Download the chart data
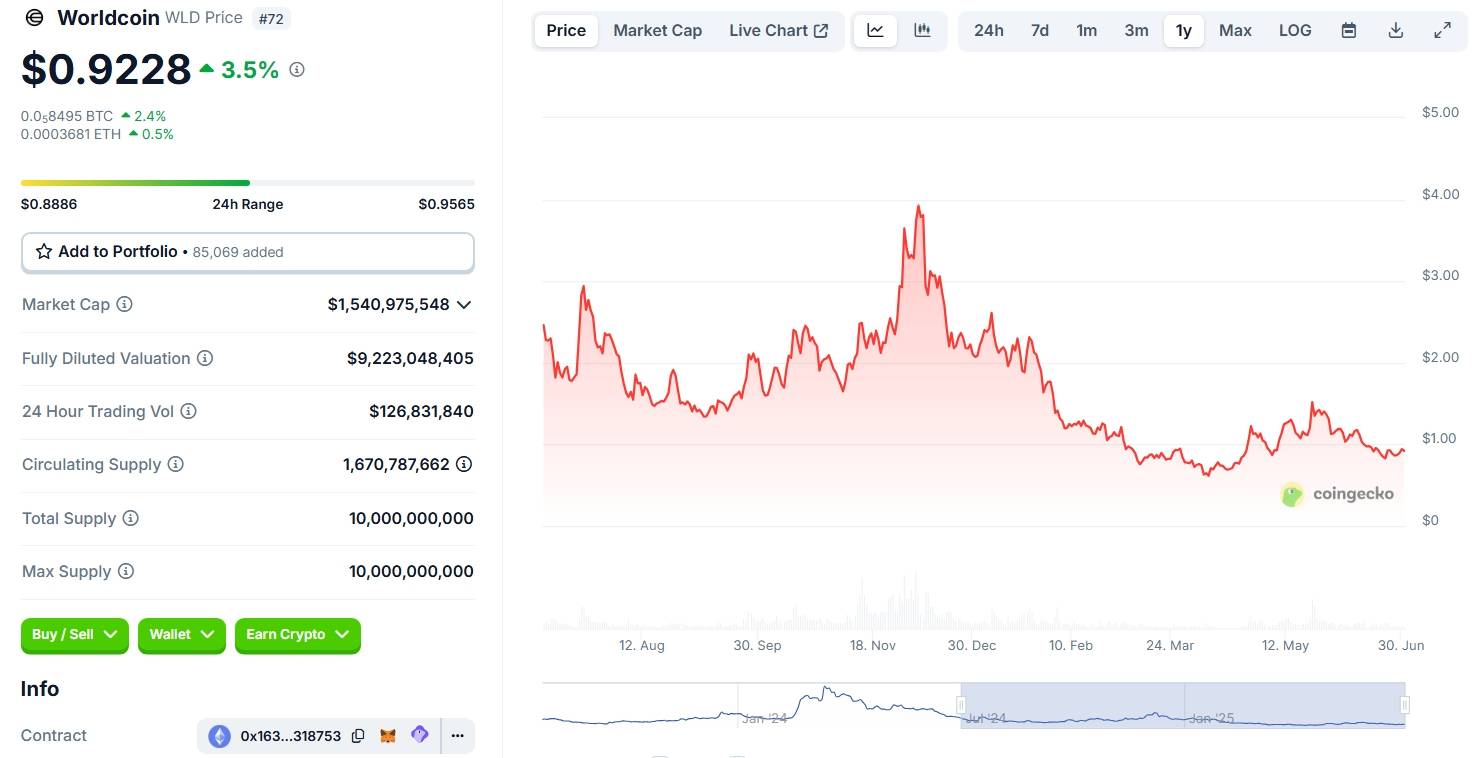 [1396, 30]
